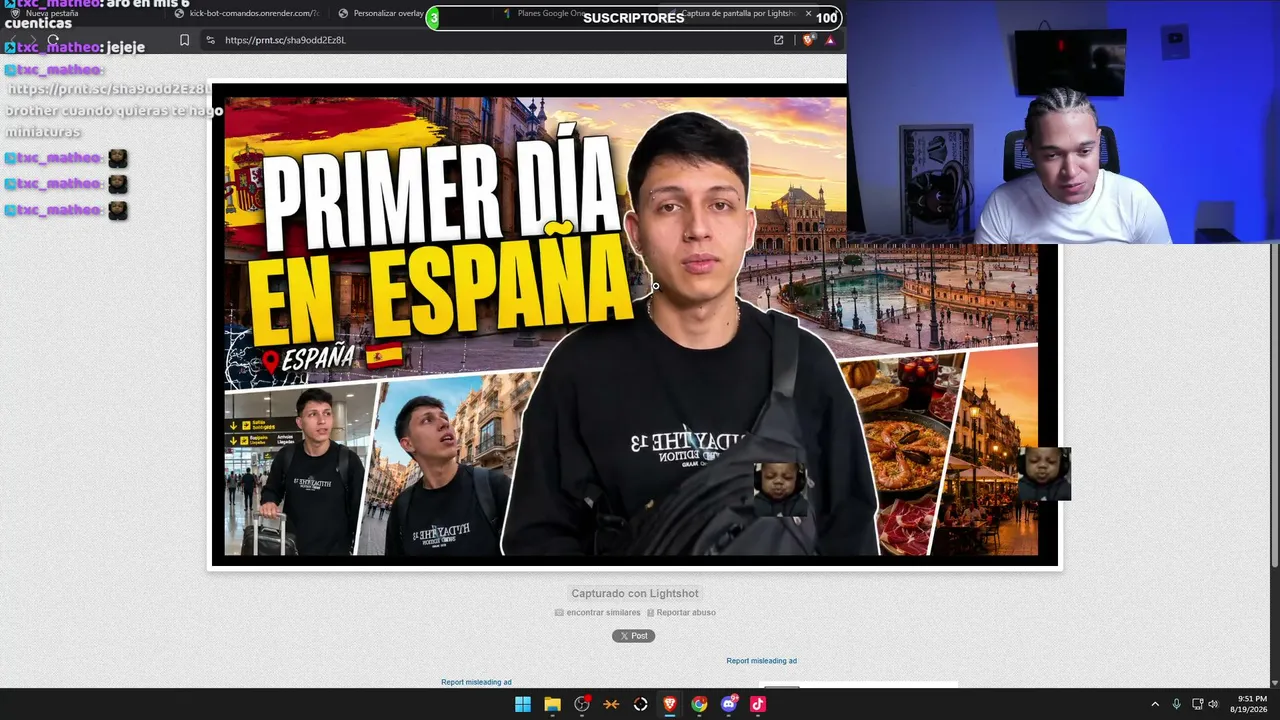Click the share icon in the address bar
Screen dimensions: 1280x720
(779, 40)
